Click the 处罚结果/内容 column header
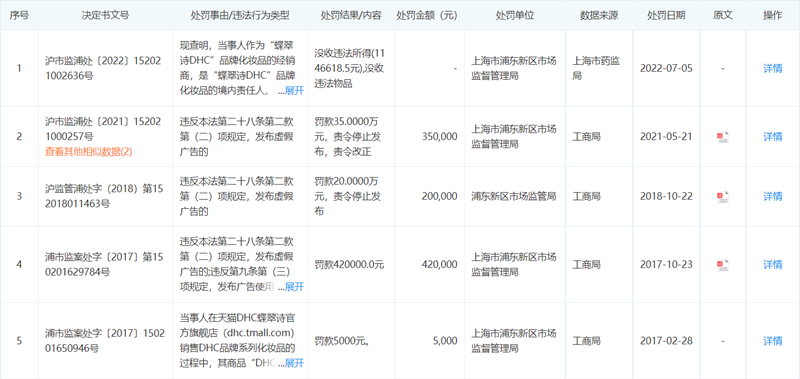800x379 pixels. point(351,15)
